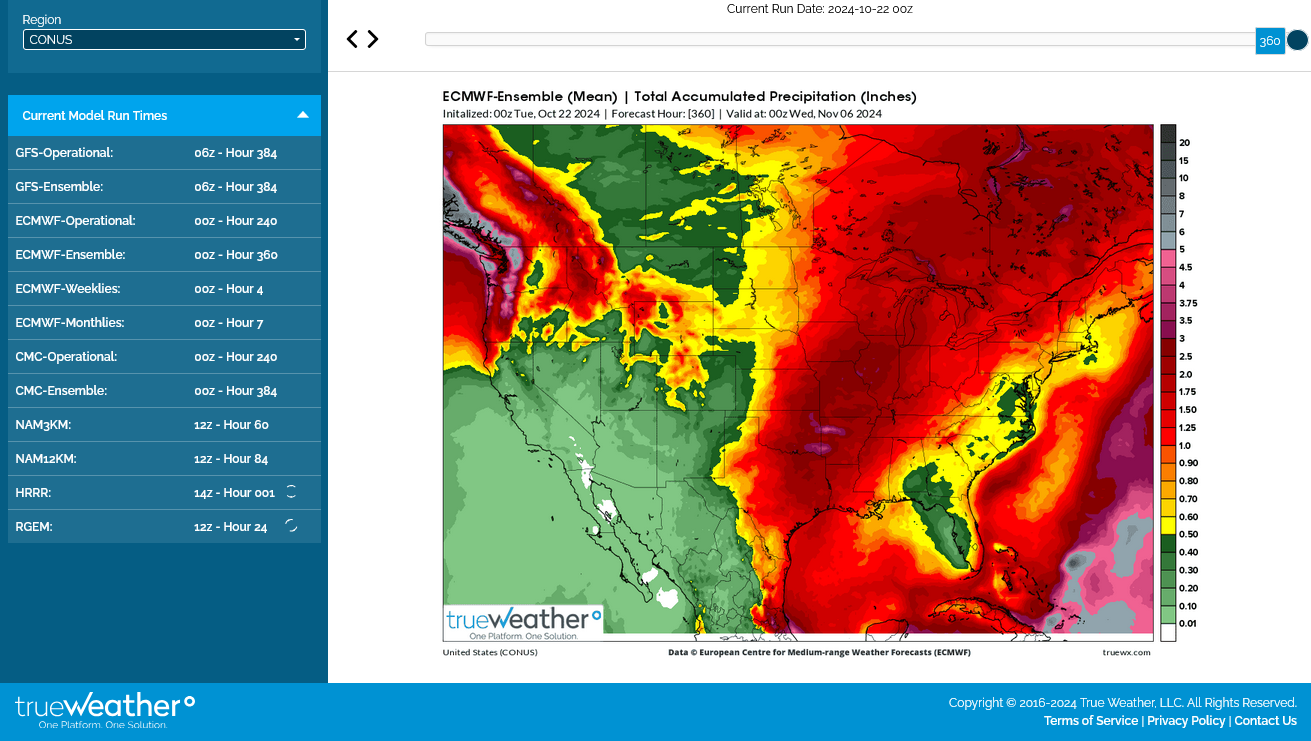Open Terms of Service link

(1091, 721)
